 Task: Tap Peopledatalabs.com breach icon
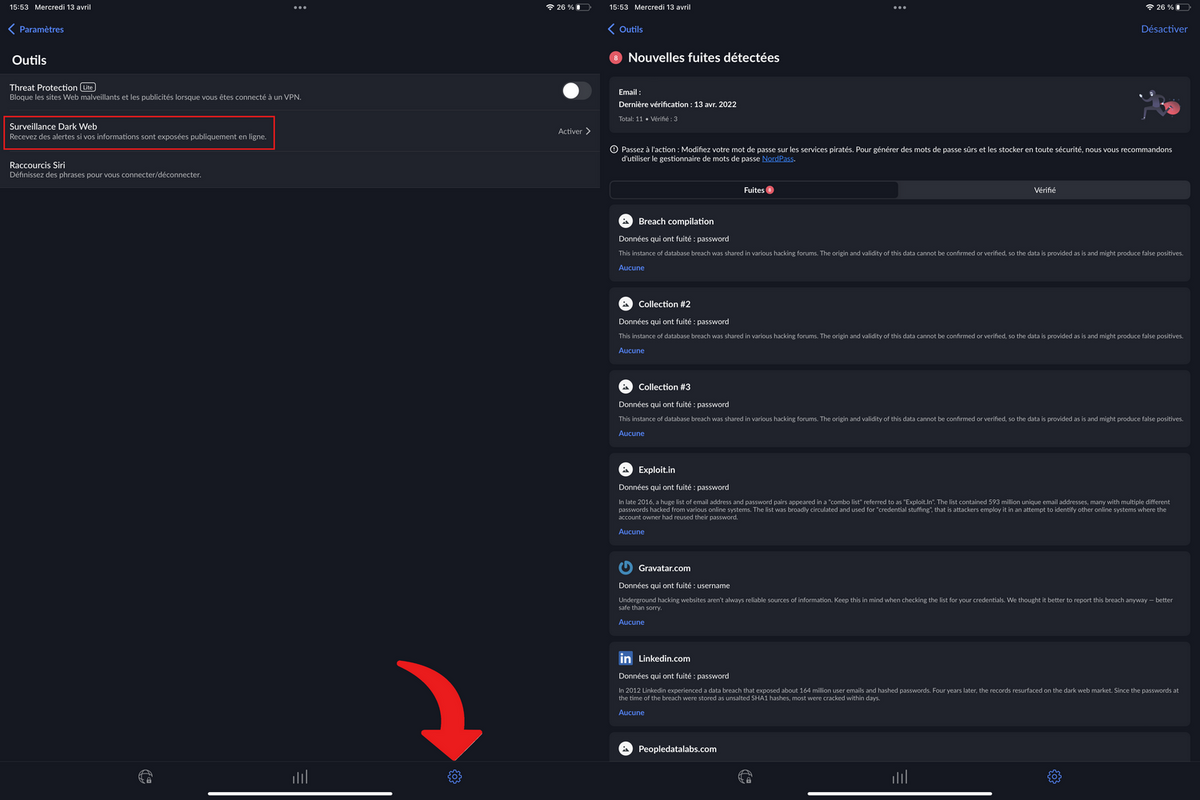(626, 749)
